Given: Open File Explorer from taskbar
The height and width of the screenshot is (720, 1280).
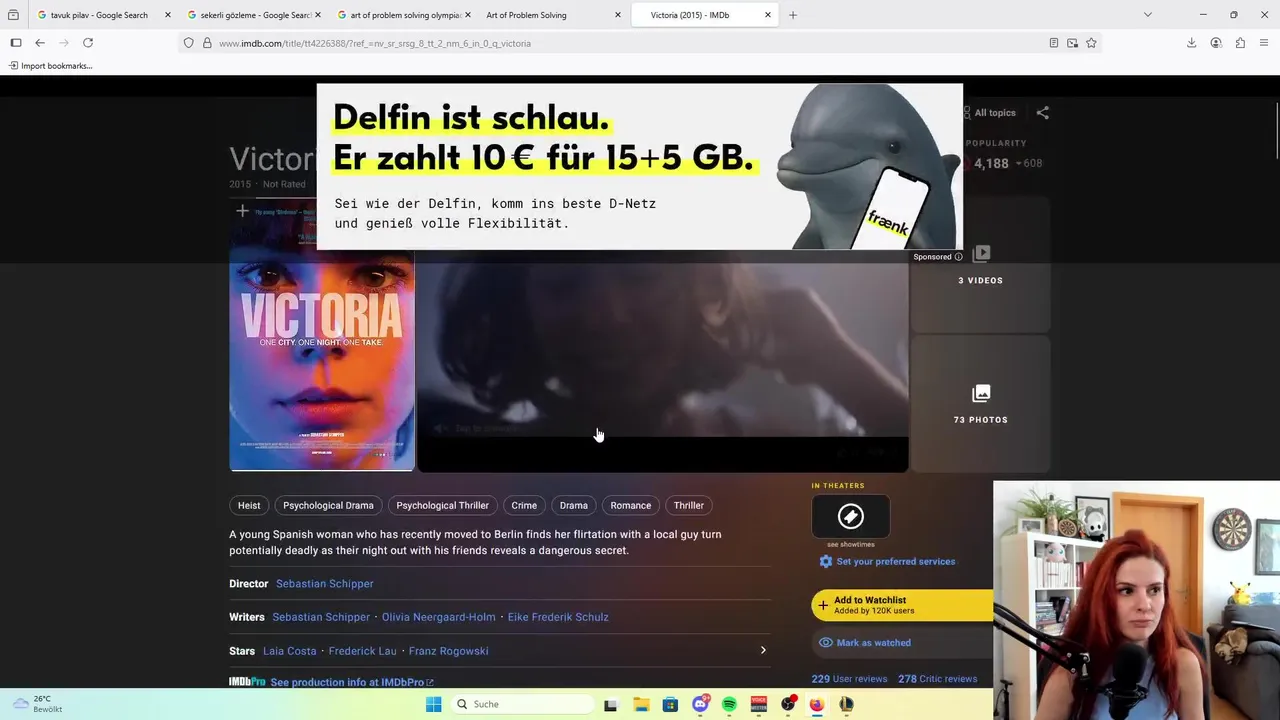Looking at the screenshot, I should [641, 704].
